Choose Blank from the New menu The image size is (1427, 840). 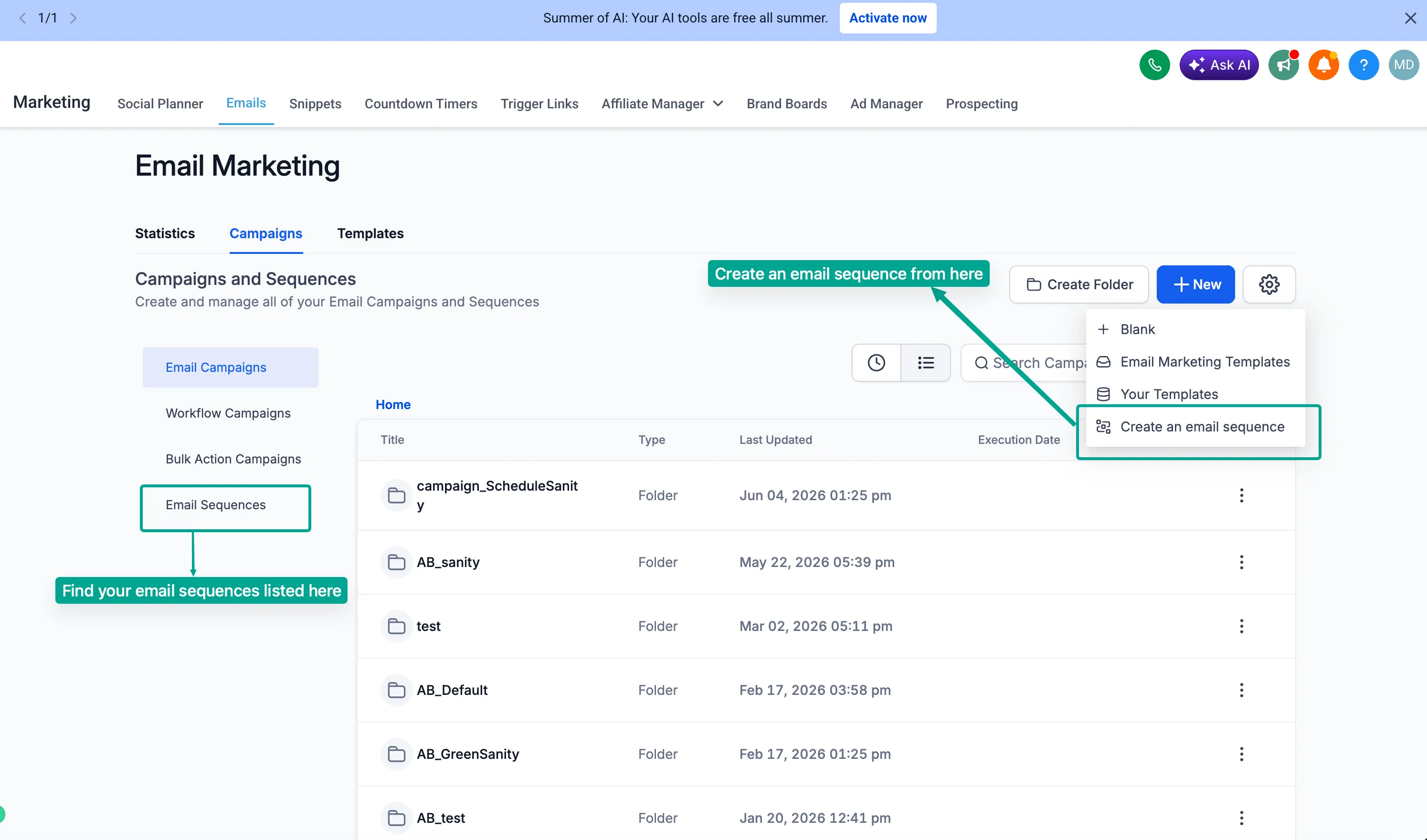coord(1195,329)
